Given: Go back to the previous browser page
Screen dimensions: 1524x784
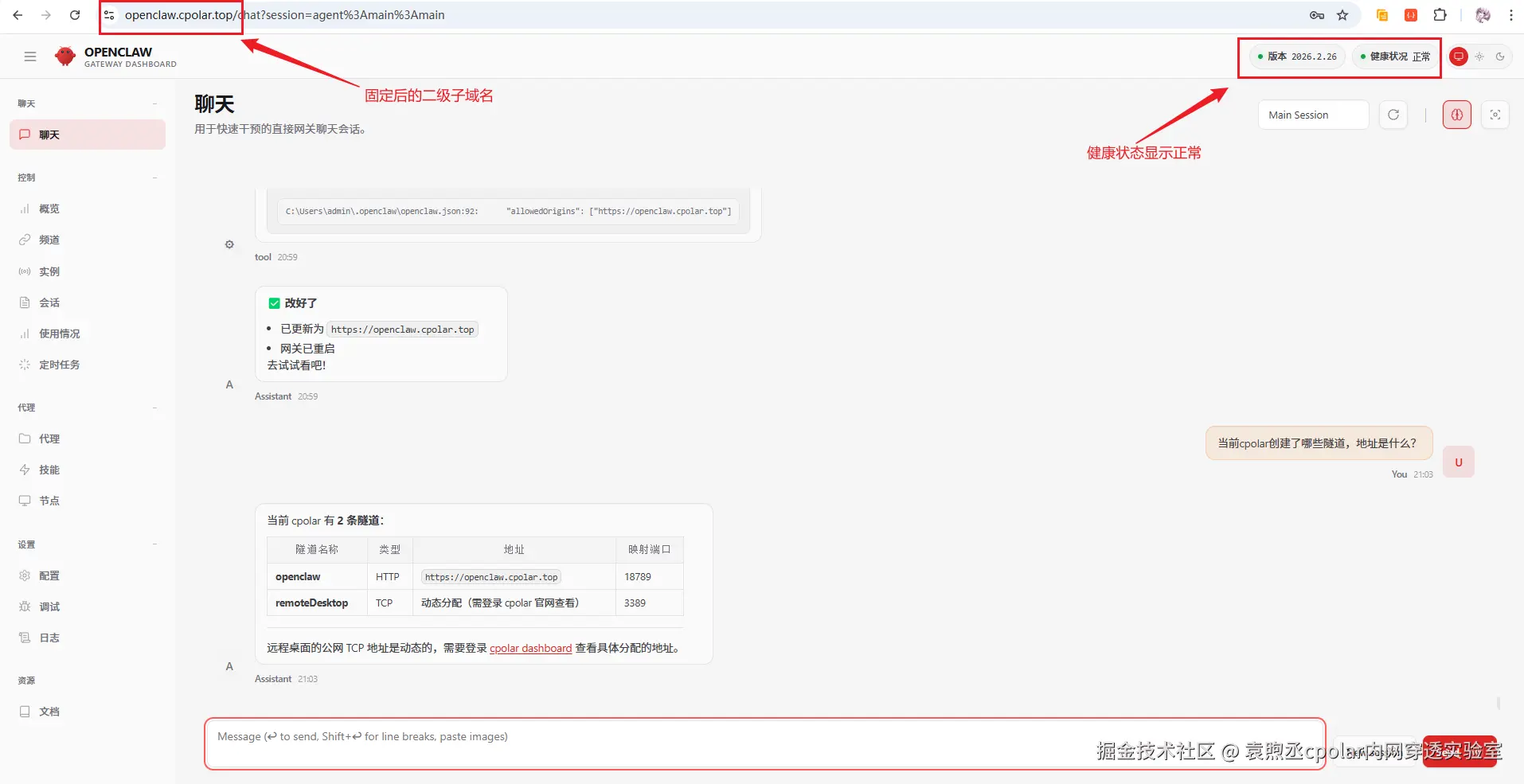Looking at the screenshot, I should tap(18, 15).
